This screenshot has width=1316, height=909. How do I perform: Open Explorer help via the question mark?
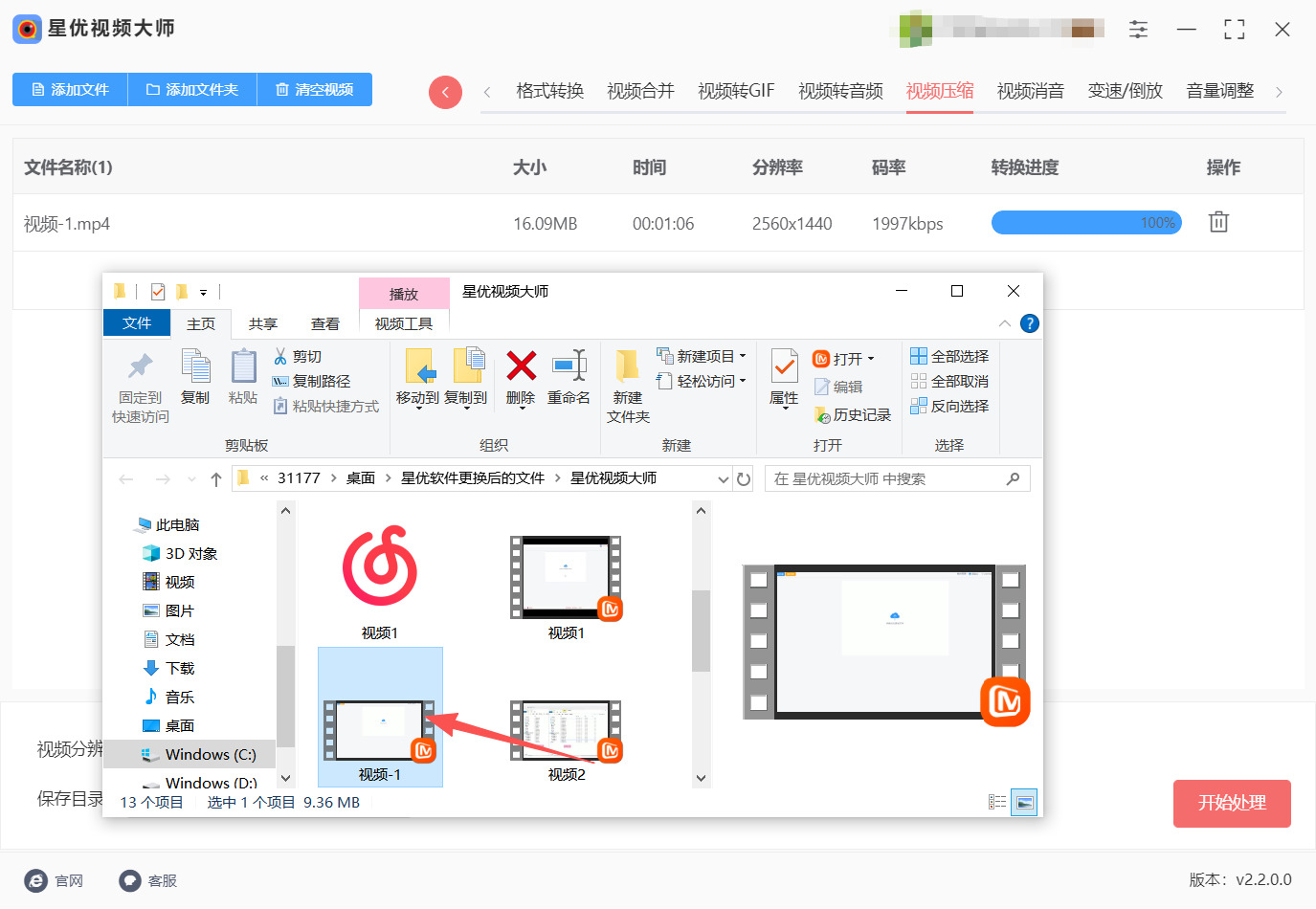[x=1029, y=323]
